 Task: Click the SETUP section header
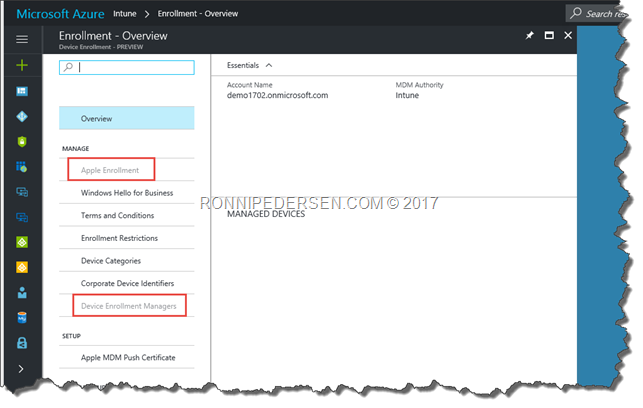tap(71, 336)
